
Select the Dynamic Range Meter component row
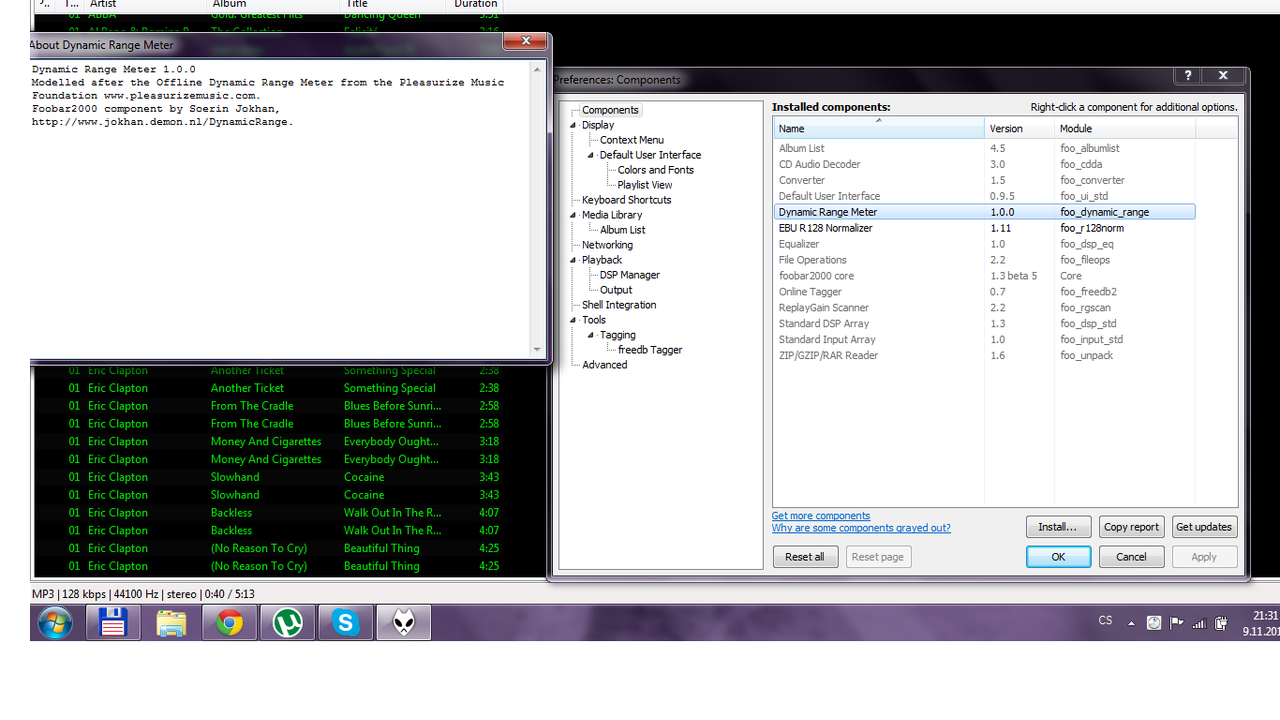[x=984, y=212]
